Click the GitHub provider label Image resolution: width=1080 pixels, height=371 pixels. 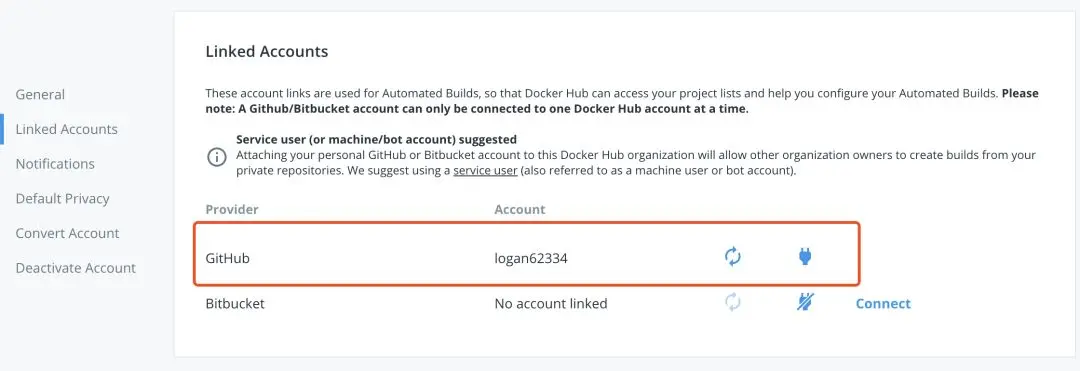coord(227,259)
